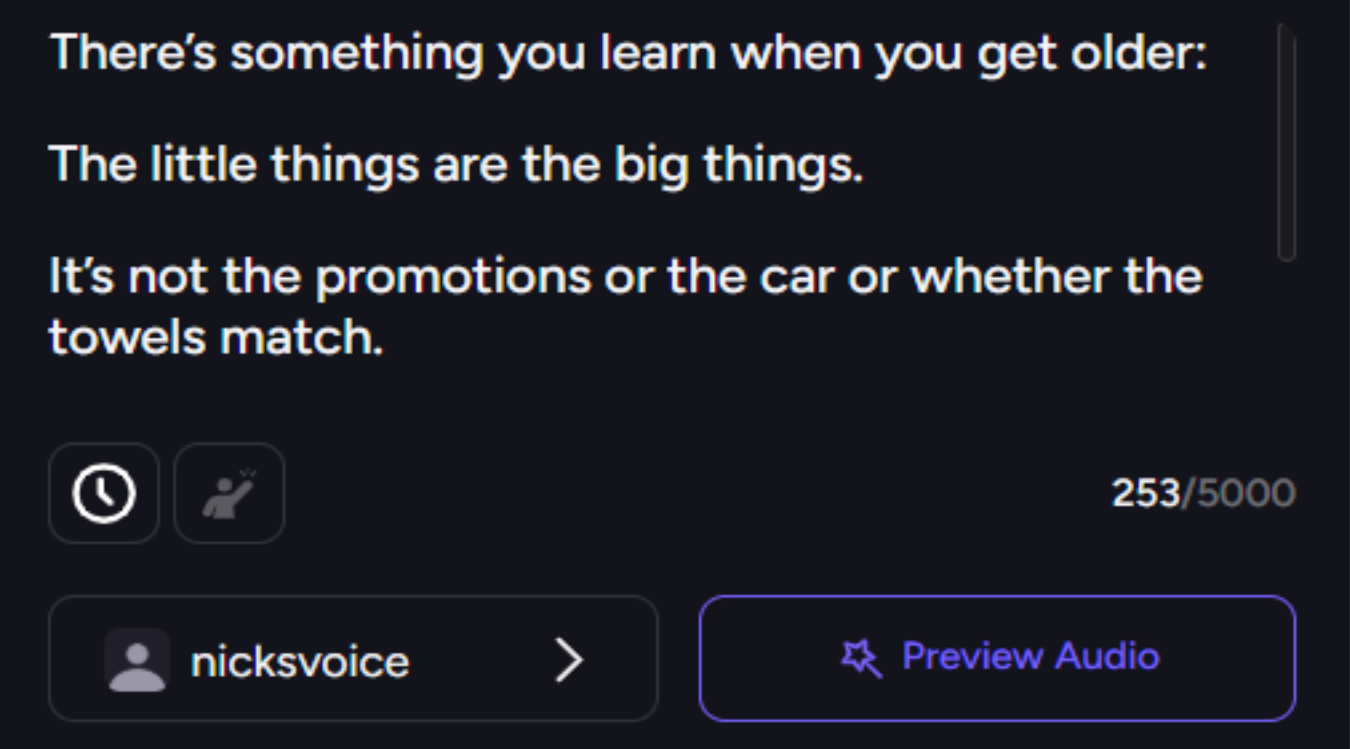Open the nicksvoice voice selector
Viewport: 1350px width, 749px height.
353,659
